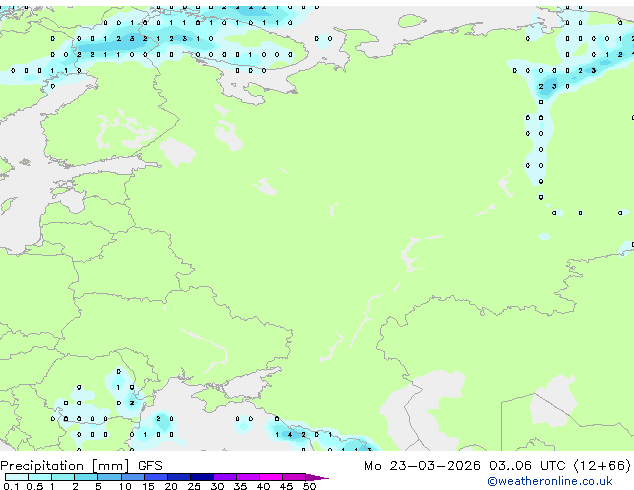
Task: Choose the 10–15 mm blue legend swatch
Action: click(133, 477)
